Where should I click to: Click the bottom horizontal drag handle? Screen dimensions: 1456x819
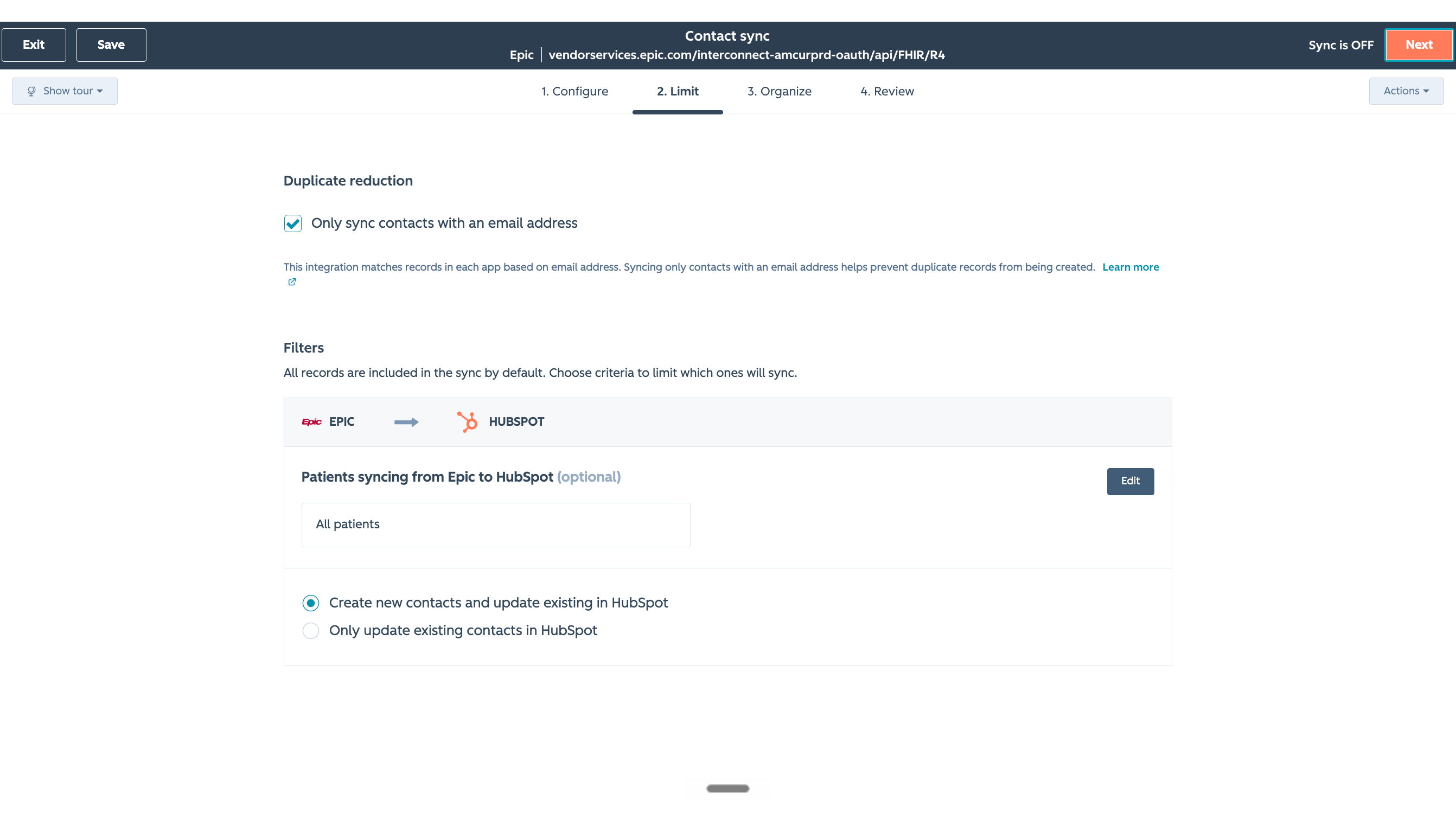pyautogui.click(x=727, y=789)
